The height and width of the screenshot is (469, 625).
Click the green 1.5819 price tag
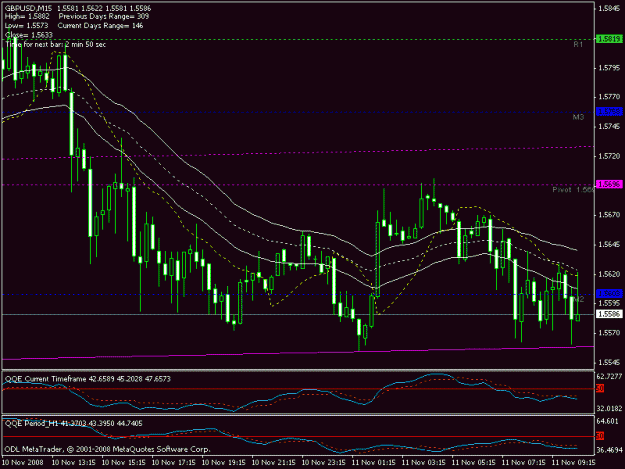pos(609,39)
